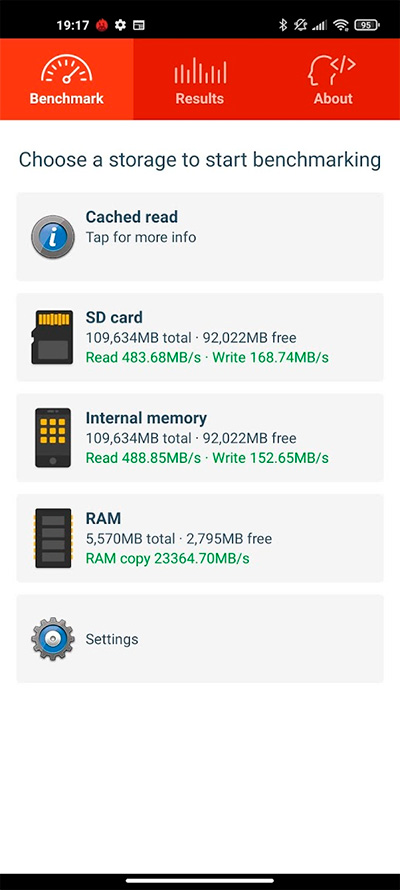Tap the About head-with-code icon

click(332, 70)
